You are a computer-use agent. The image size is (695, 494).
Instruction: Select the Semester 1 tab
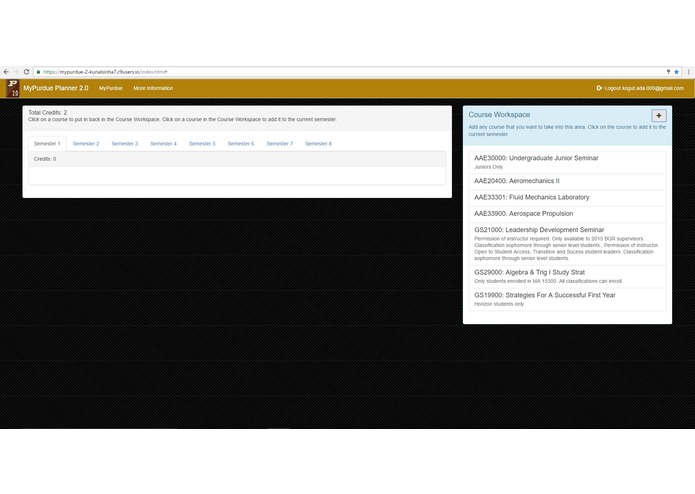pos(47,144)
